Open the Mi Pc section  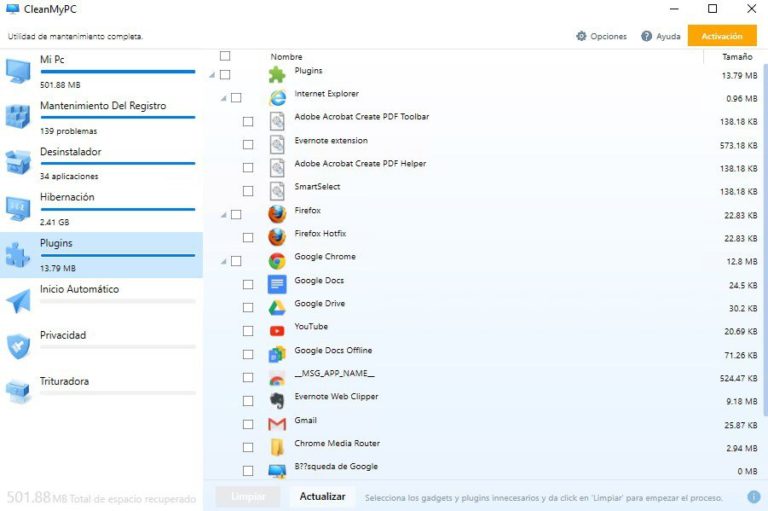tap(101, 72)
